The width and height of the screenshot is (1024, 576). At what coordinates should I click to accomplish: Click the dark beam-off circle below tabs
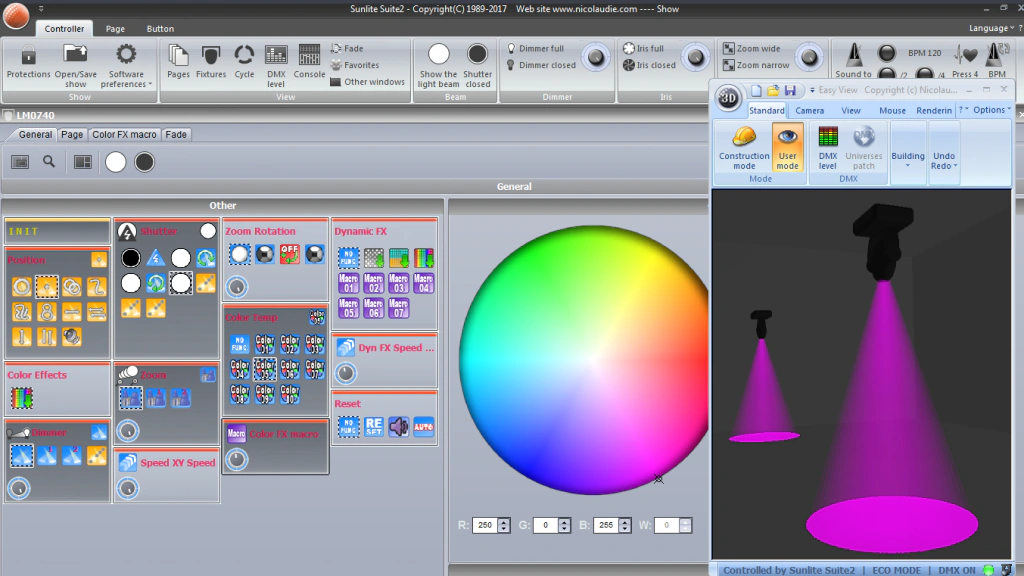tap(144, 162)
